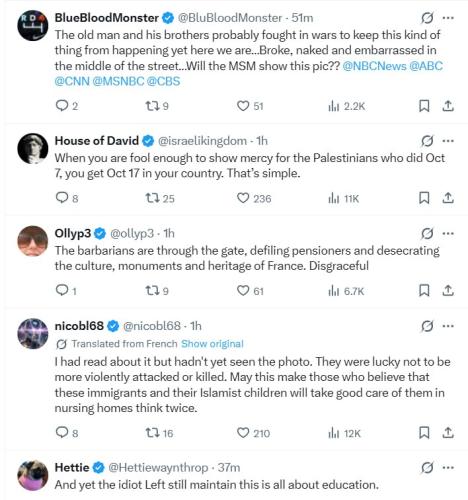Open the @Hettiewaynthrop profile handle
Viewport: 468px width, 500px height.
pyautogui.click(x=158, y=468)
